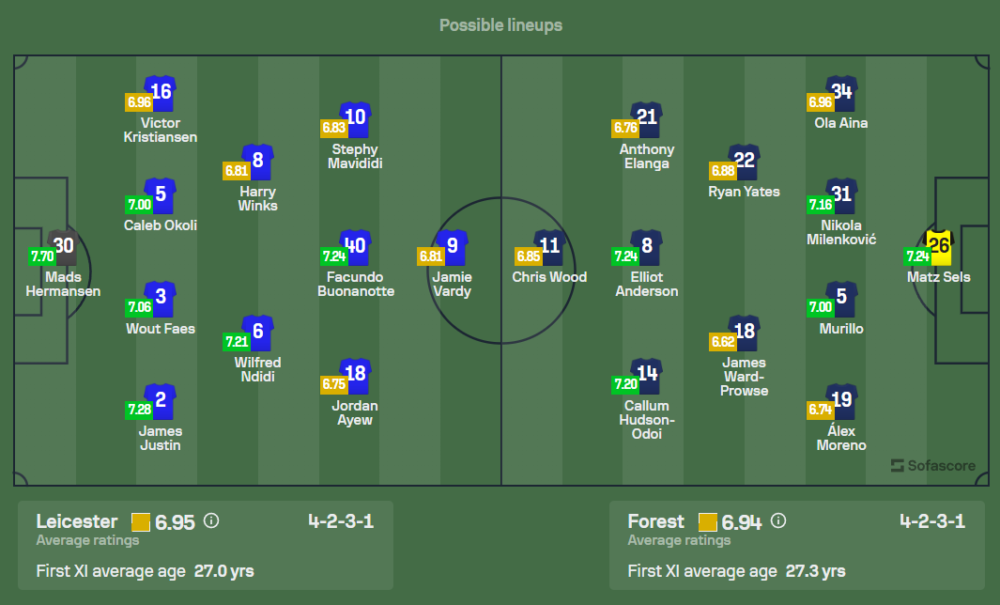The image size is (1000, 605).
Task: Click Mads Hermansen's number 30 shirt
Action: pos(63,246)
